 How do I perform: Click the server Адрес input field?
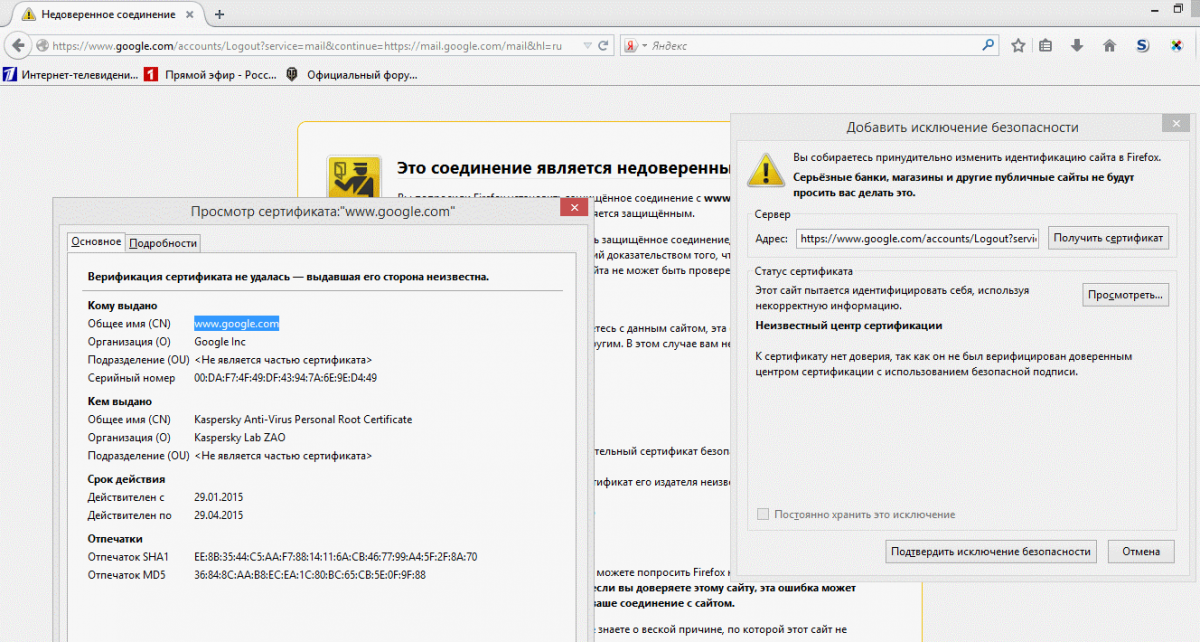point(917,239)
